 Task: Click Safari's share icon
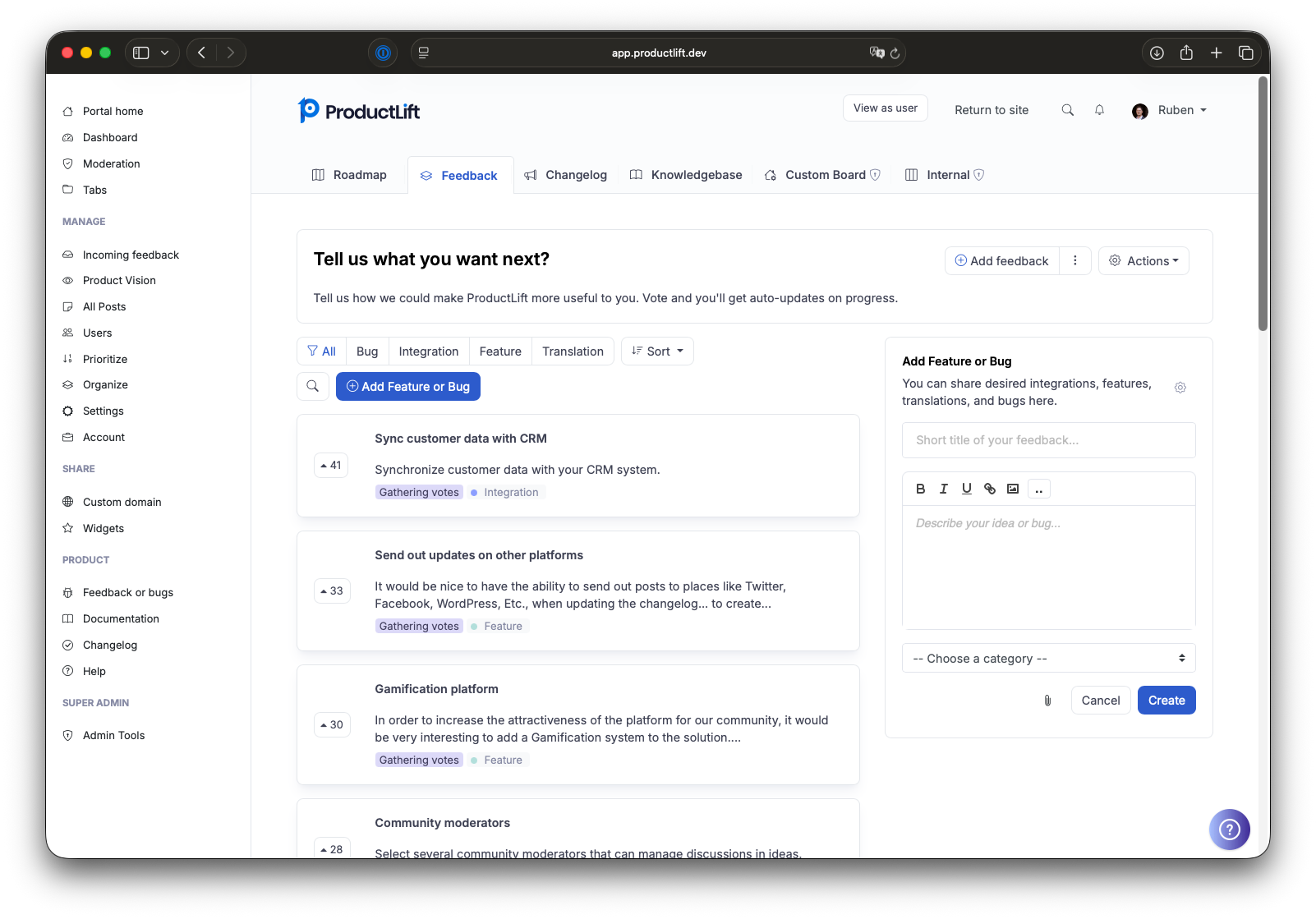tap(1186, 53)
